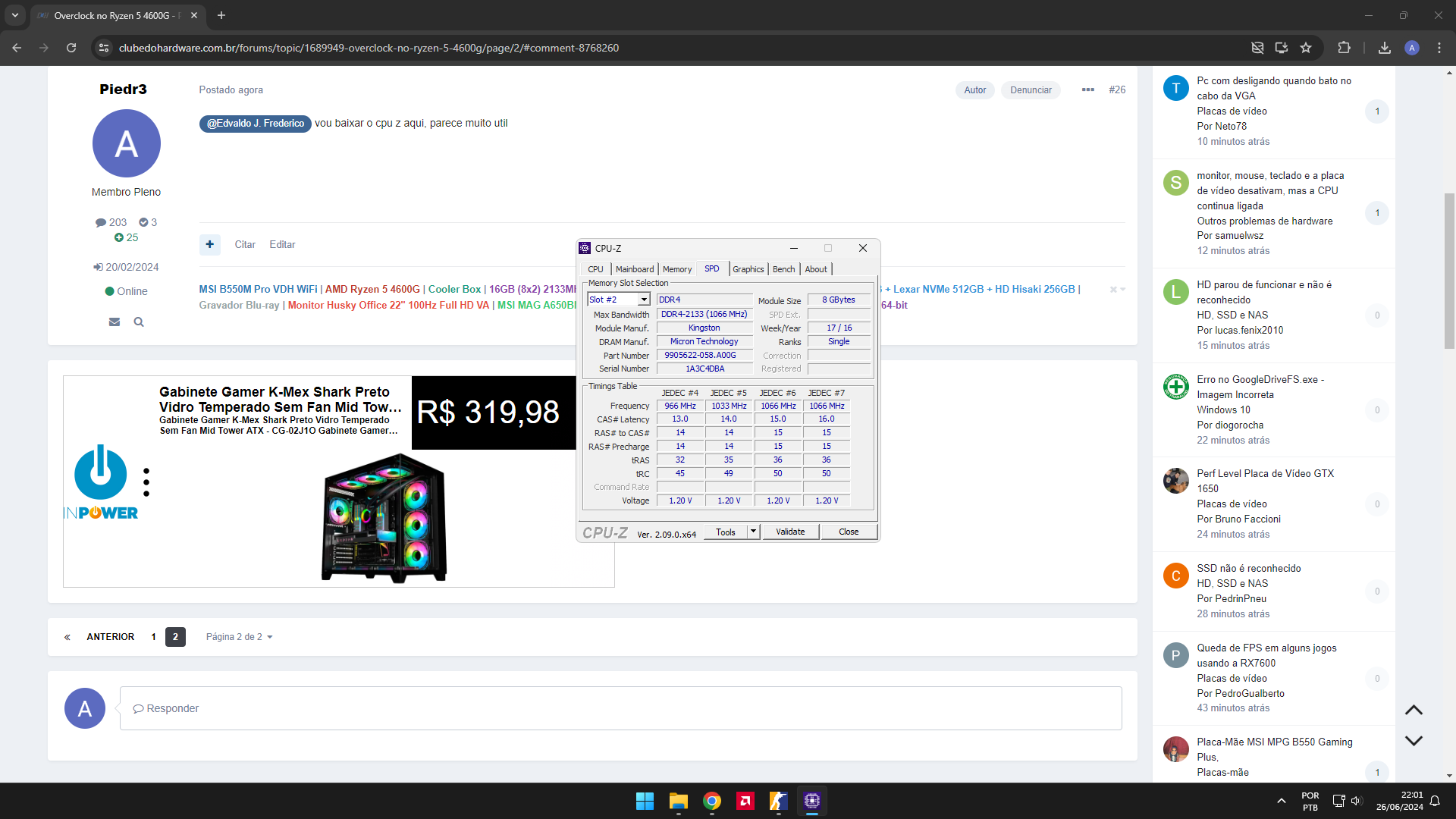Jump down with the sidebar down chevron
Screen dimensions: 1456x819
point(1414,740)
